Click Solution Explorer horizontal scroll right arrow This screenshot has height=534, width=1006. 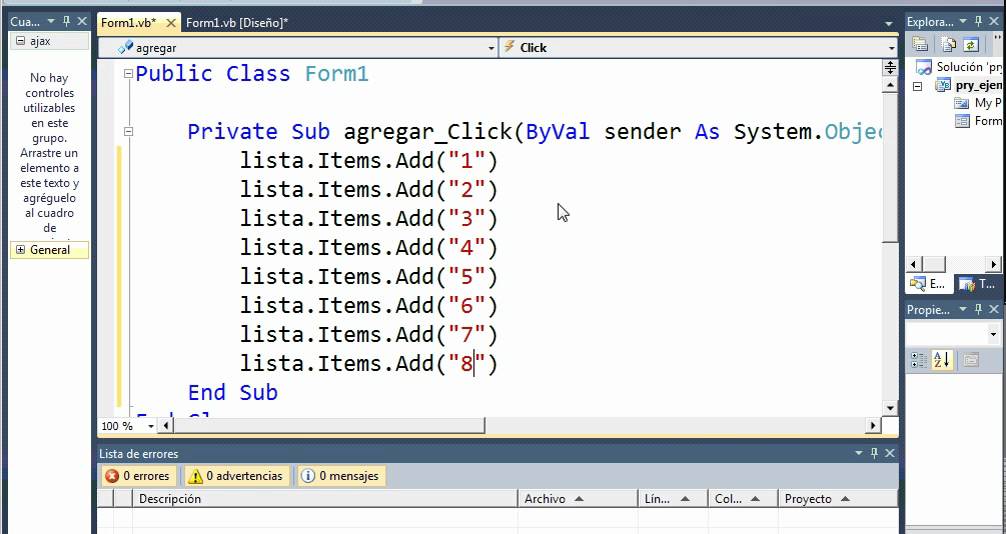click(994, 264)
